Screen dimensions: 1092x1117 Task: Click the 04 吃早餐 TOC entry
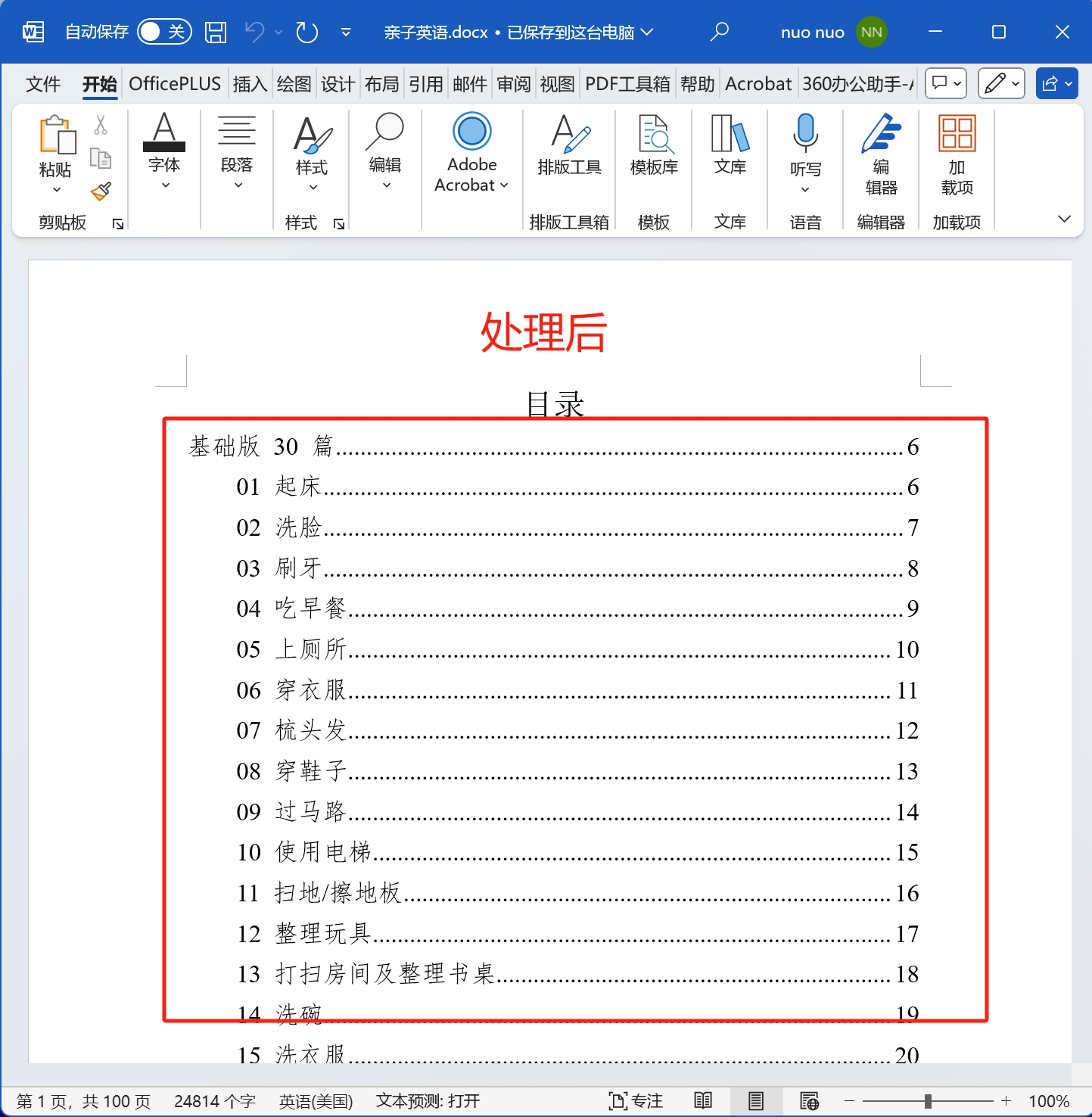(x=577, y=608)
